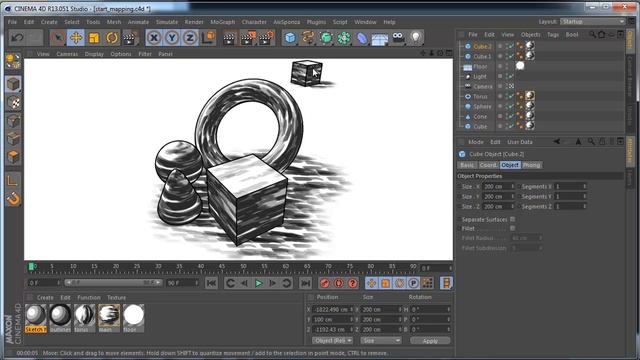Viewport: 640px width, 360px height.
Task: Select the floor material swatch
Action: [133, 318]
